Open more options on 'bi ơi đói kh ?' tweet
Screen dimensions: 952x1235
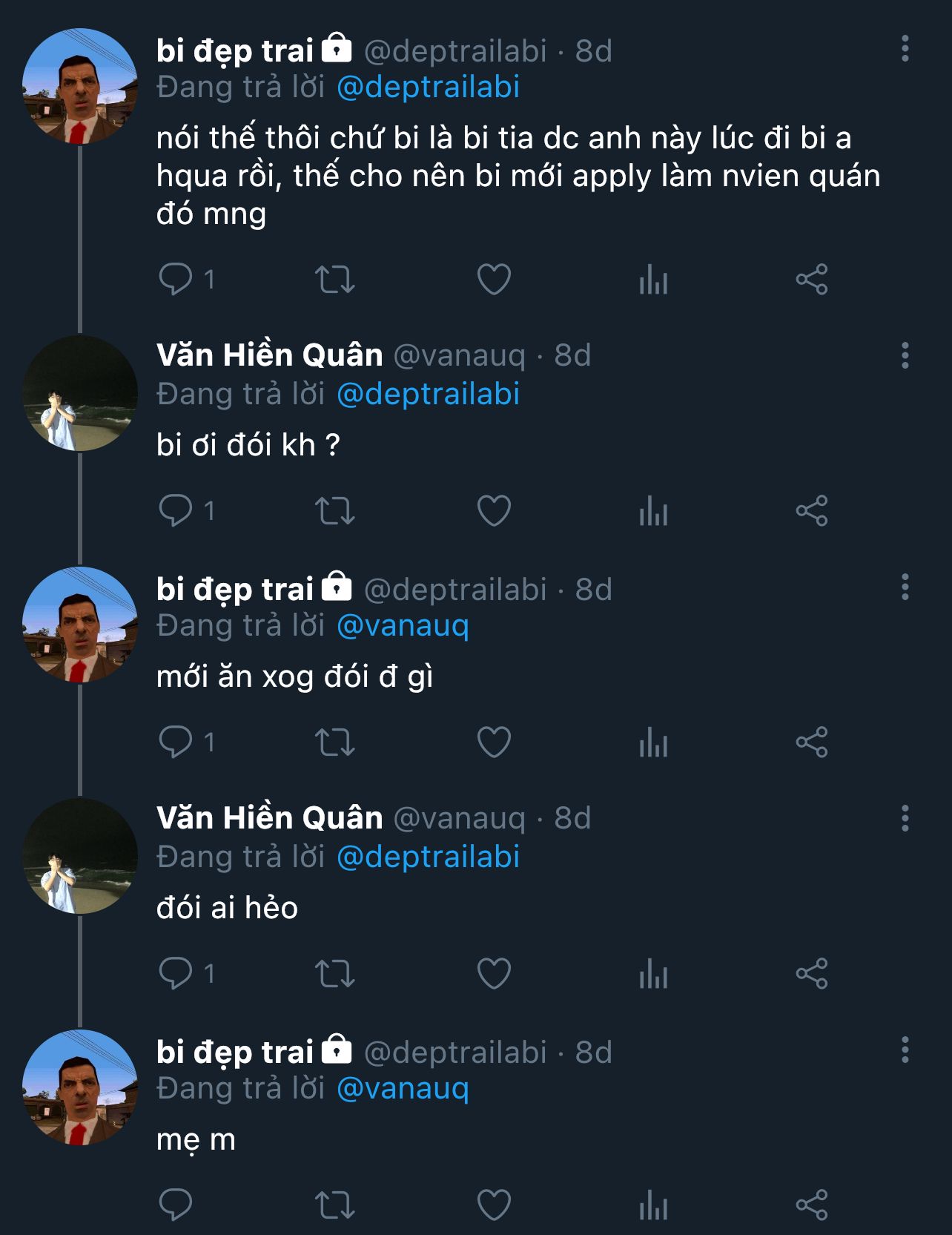click(x=905, y=356)
